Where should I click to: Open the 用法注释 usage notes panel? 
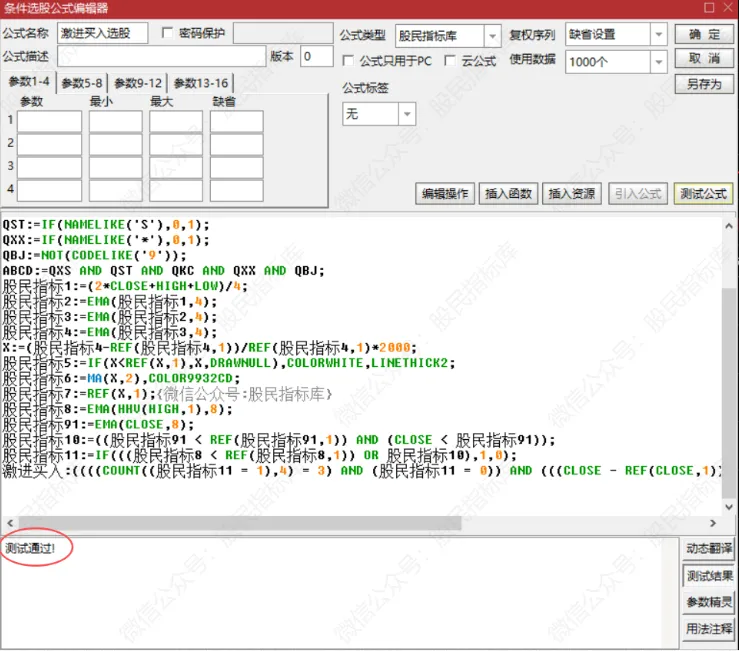click(x=708, y=629)
